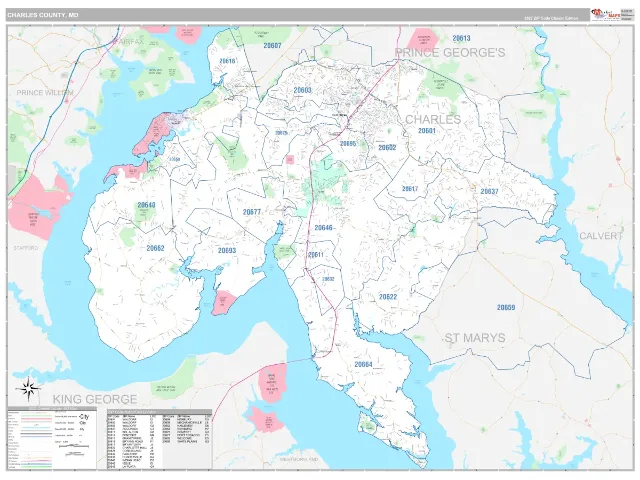640x480 pixels.
Task: Click the KING GEORGE county label
Action: tap(95, 399)
